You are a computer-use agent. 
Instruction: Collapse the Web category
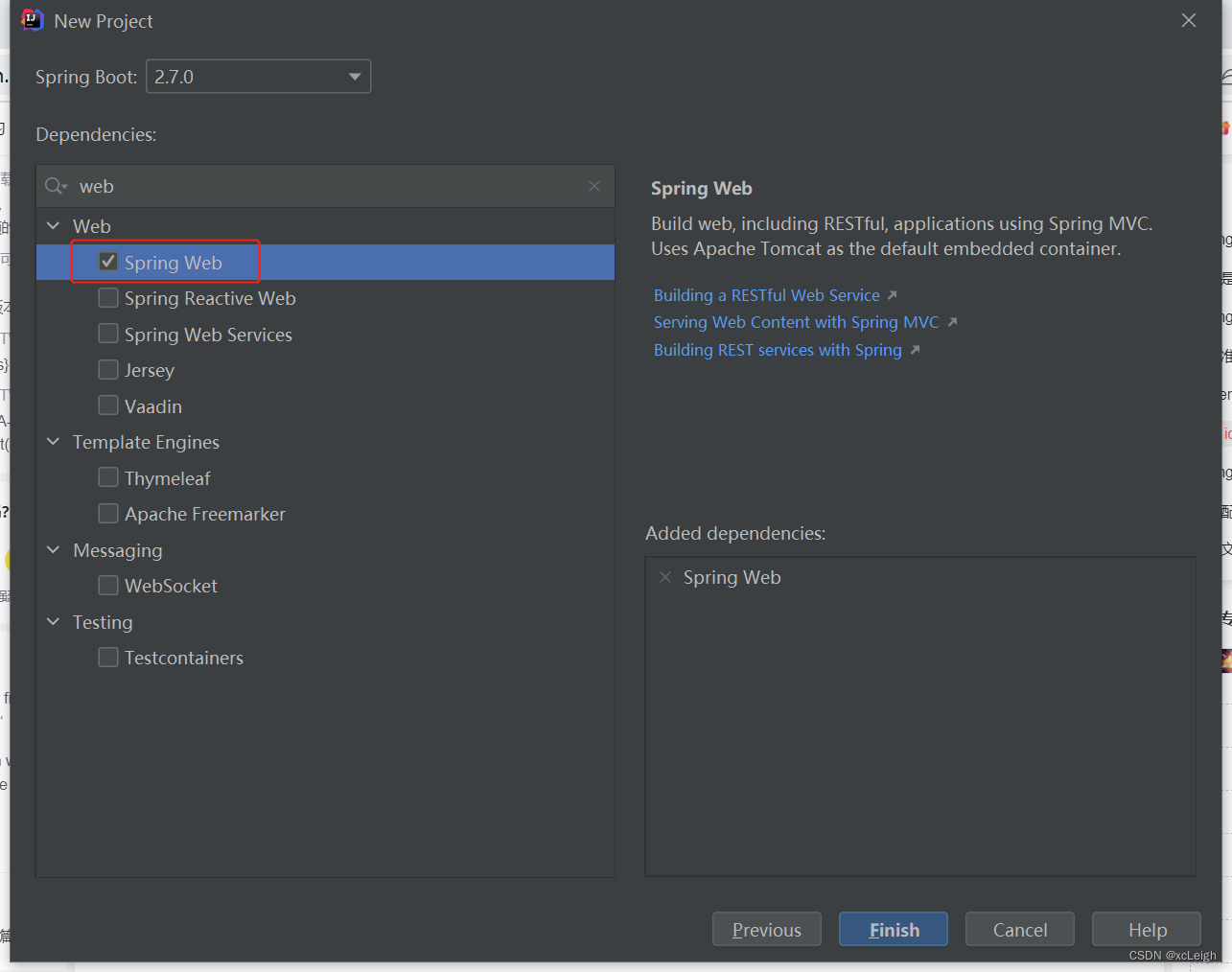[x=54, y=226]
